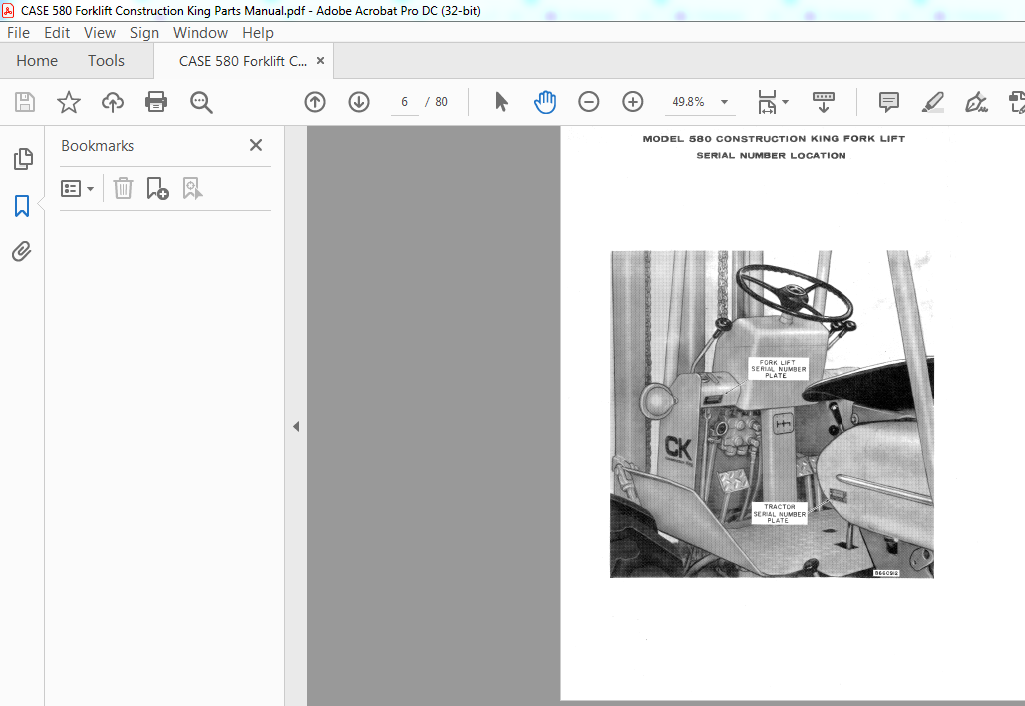
Task: Collapse the navigation pane arrow
Action: tap(296, 426)
